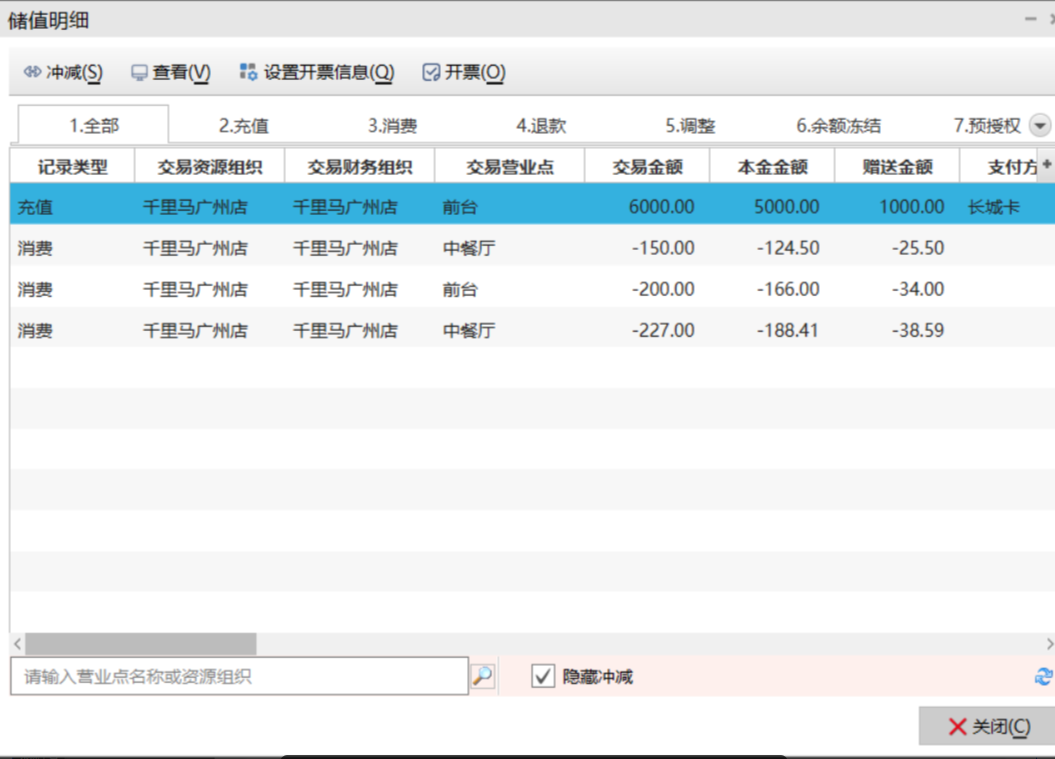Toggle the 隐藏冲减 checkbox
The image size is (1055, 759).
click(543, 677)
